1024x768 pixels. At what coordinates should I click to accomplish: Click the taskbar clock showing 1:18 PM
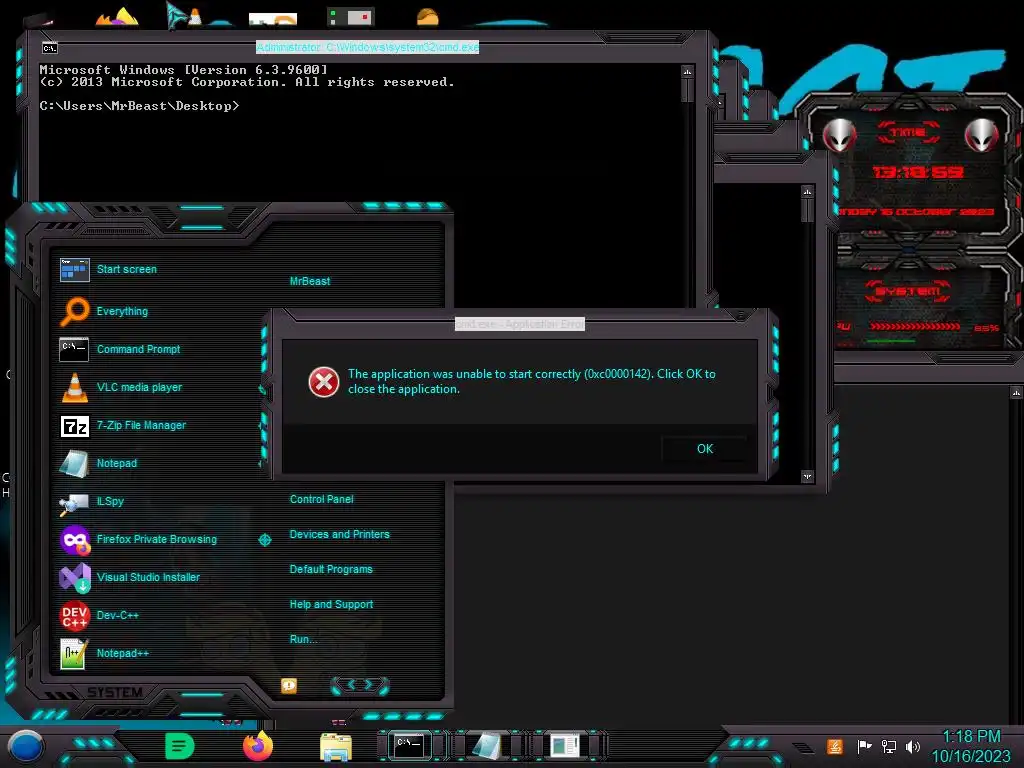[x=971, y=746]
